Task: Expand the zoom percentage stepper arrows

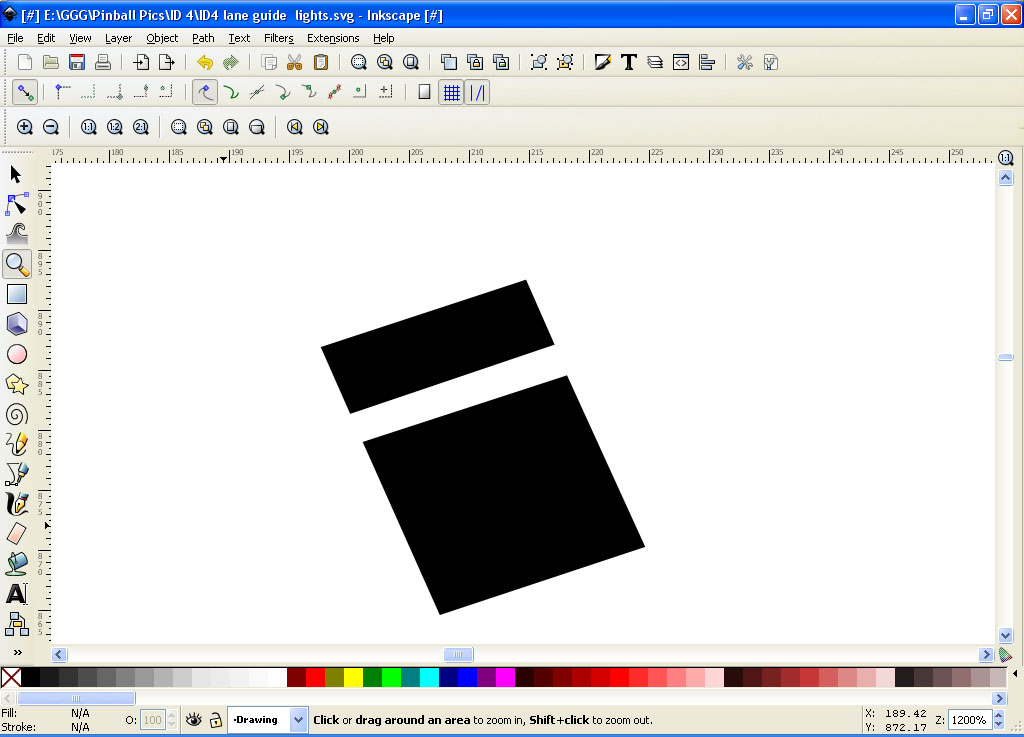Action: point(997,720)
